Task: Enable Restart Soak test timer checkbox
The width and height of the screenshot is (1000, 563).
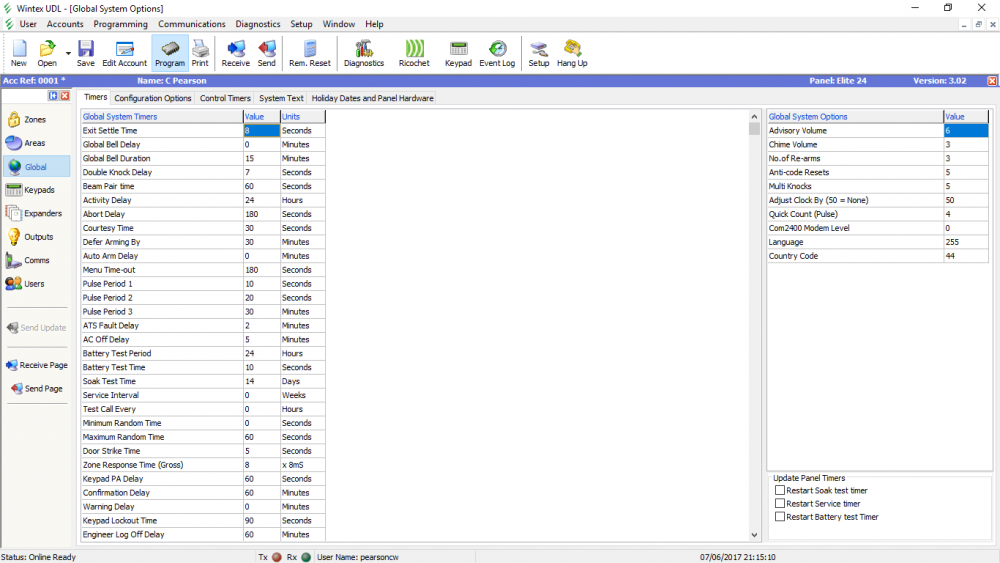Action: [x=780, y=491]
